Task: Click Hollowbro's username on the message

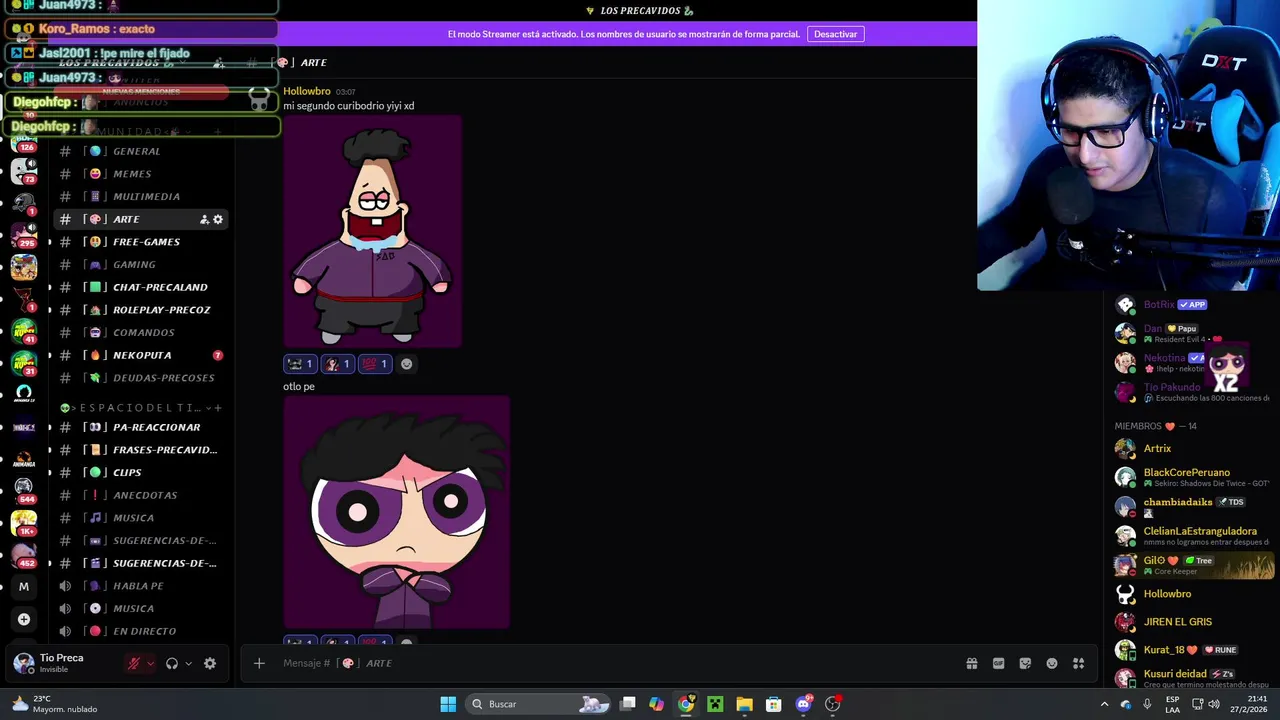Action: [x=307, y=91]
